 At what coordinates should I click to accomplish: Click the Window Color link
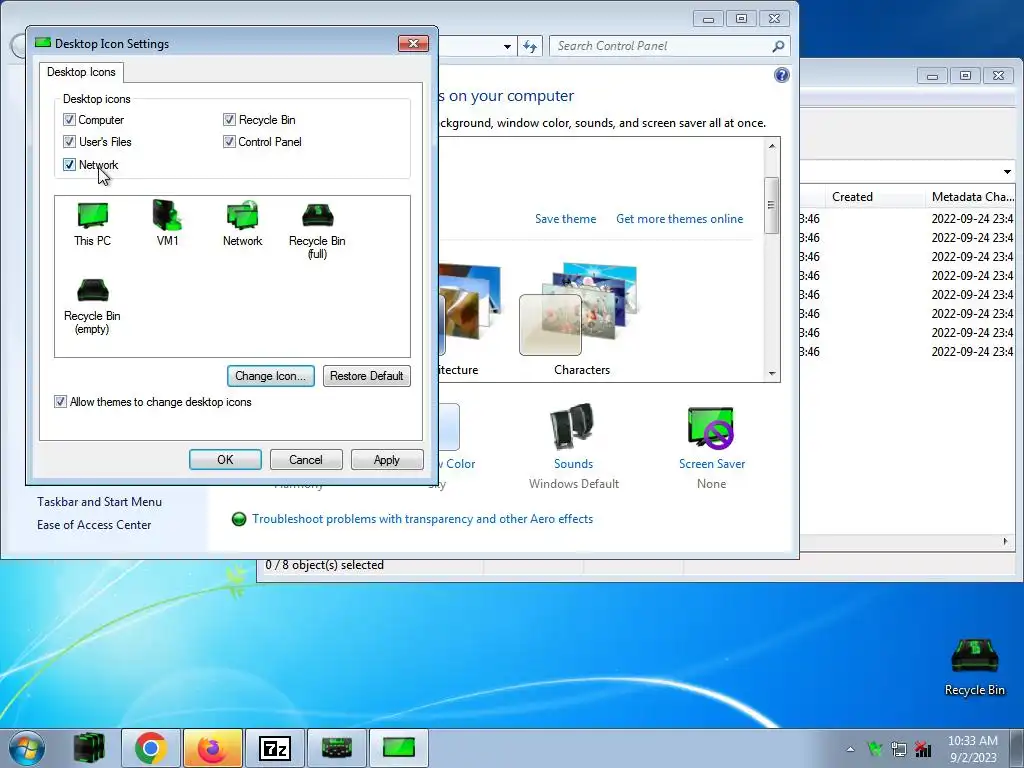(x=457, y=464)
